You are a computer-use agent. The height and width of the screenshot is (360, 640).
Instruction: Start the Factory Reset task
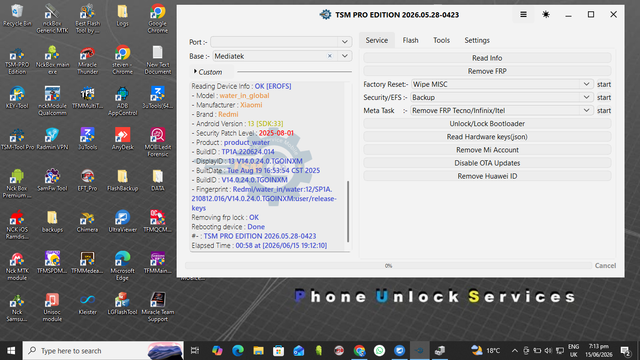pyautogui.click(x=604, y=84)
